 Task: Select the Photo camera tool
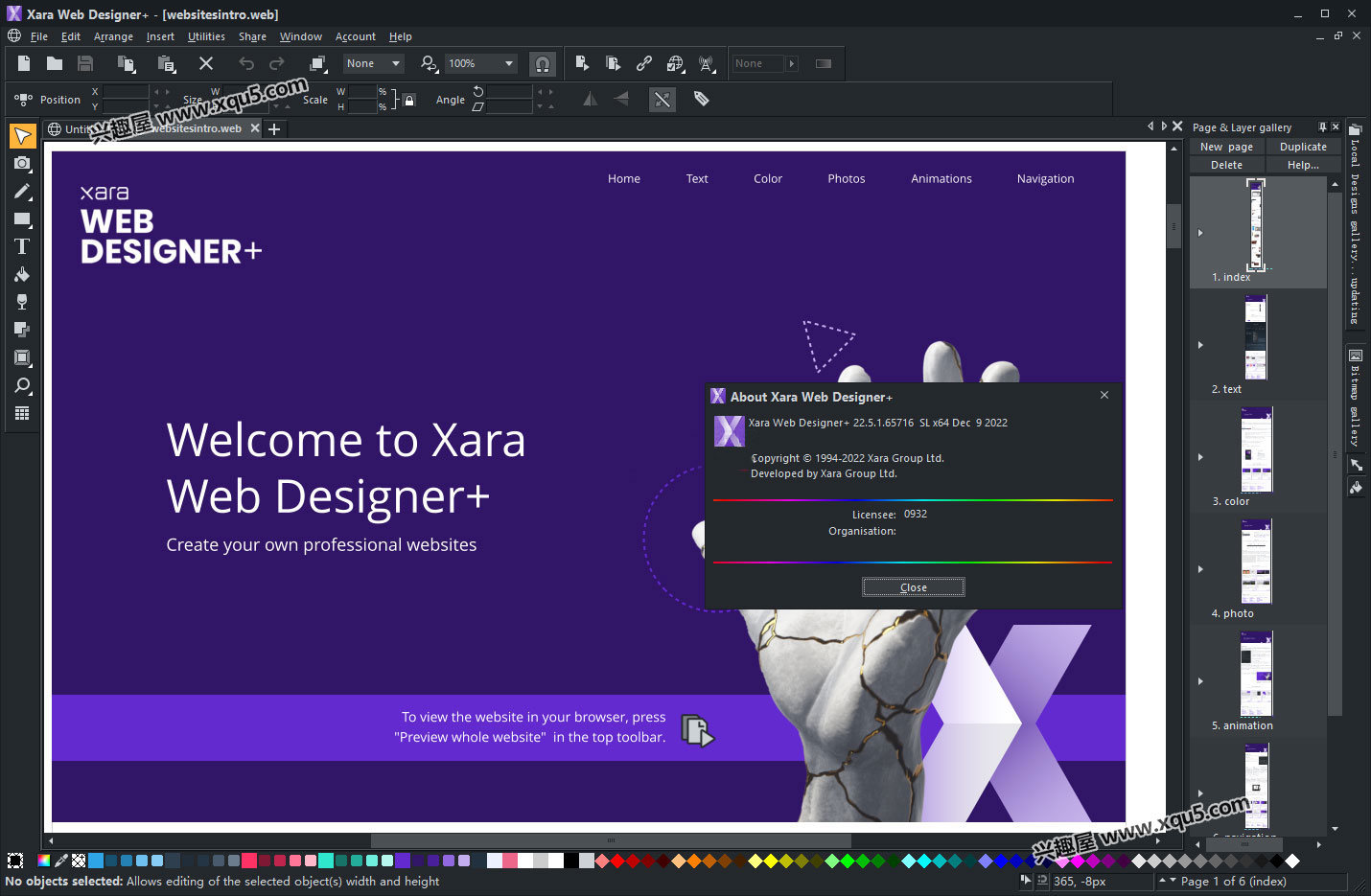pos(22,164)
